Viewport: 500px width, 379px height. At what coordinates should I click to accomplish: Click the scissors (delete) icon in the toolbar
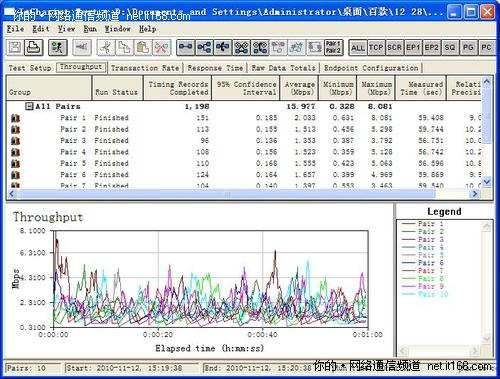pyautogui.click(x=162, y=47)
